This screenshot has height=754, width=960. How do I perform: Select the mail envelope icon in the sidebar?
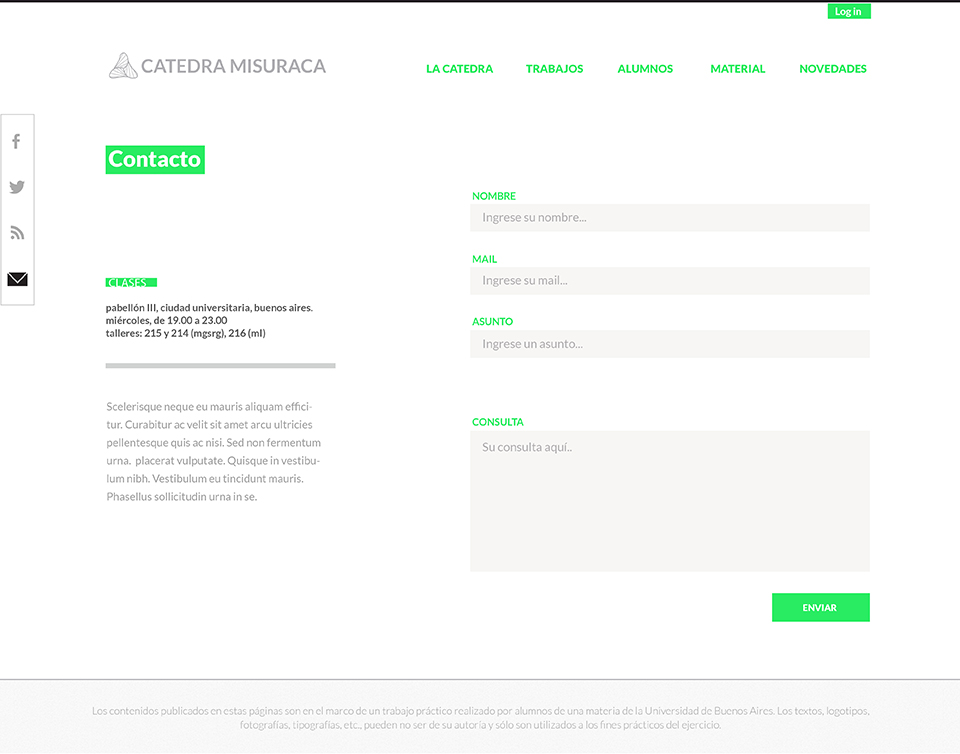click(17, 279)
